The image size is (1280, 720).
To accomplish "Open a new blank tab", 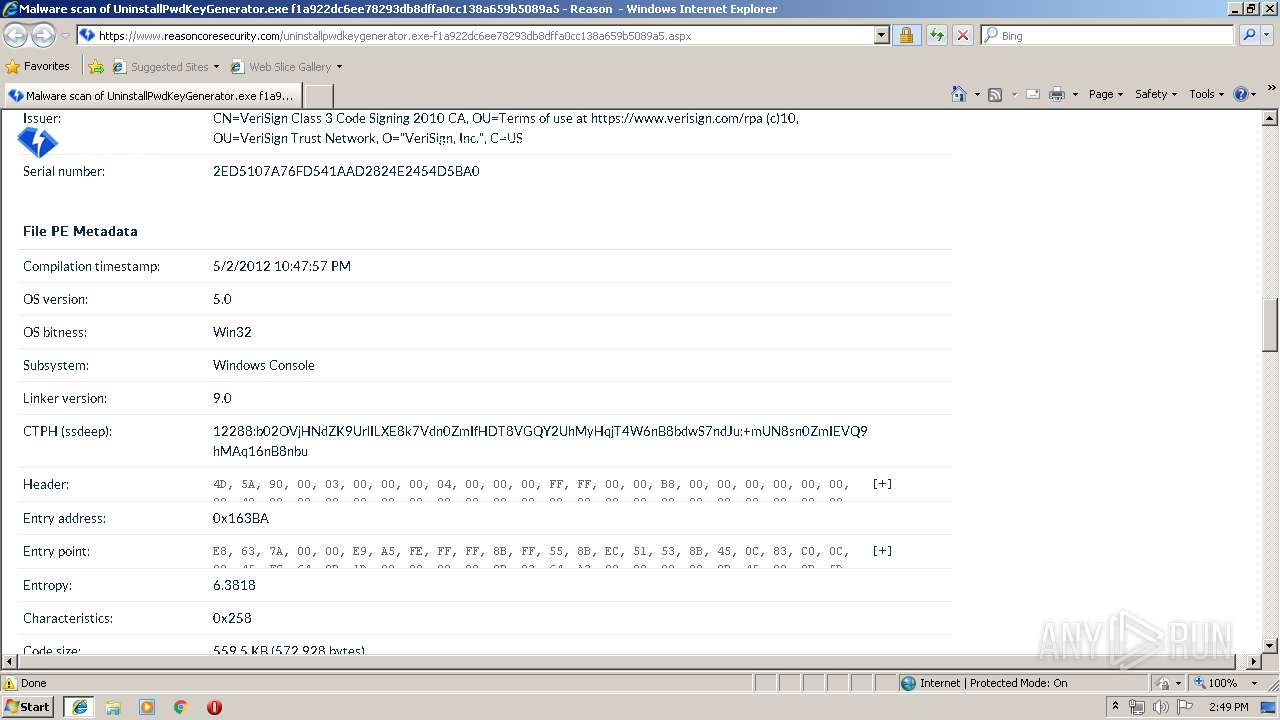I will pyautogui.click(x=318, y=96).
